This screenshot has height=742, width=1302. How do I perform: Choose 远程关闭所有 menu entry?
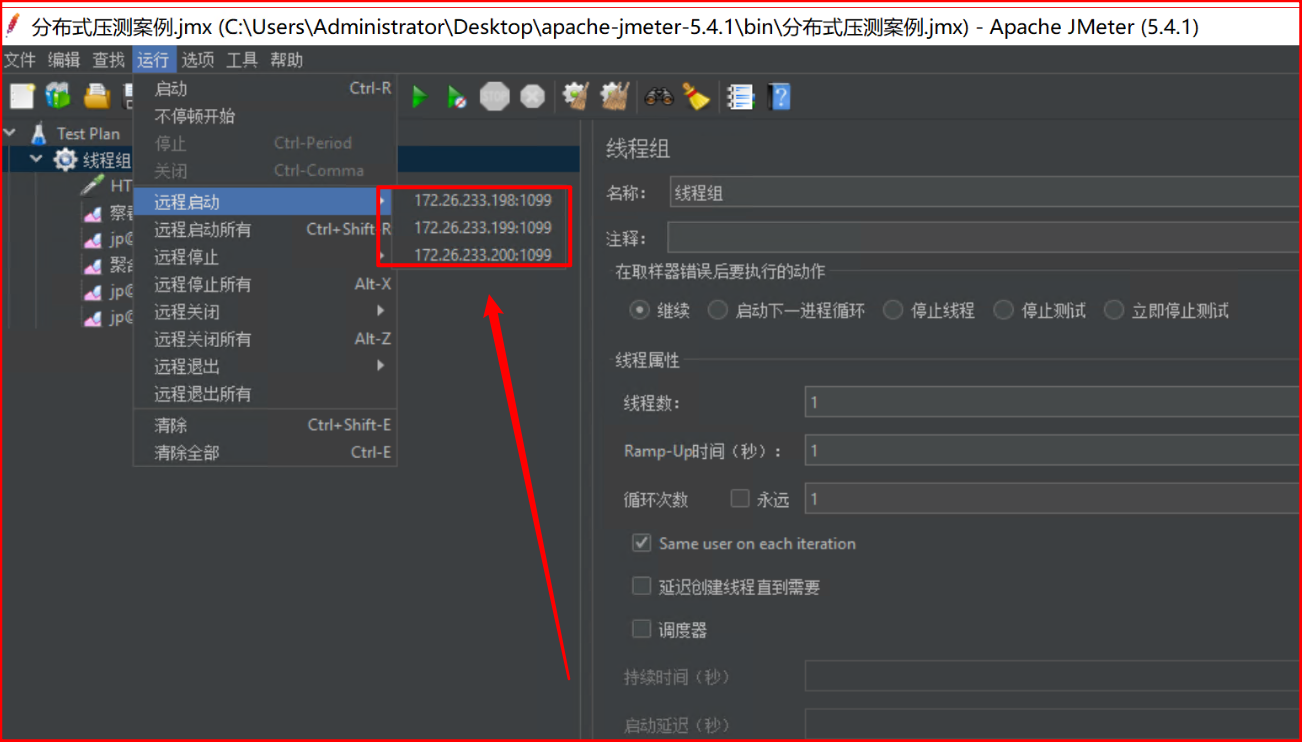265,339
